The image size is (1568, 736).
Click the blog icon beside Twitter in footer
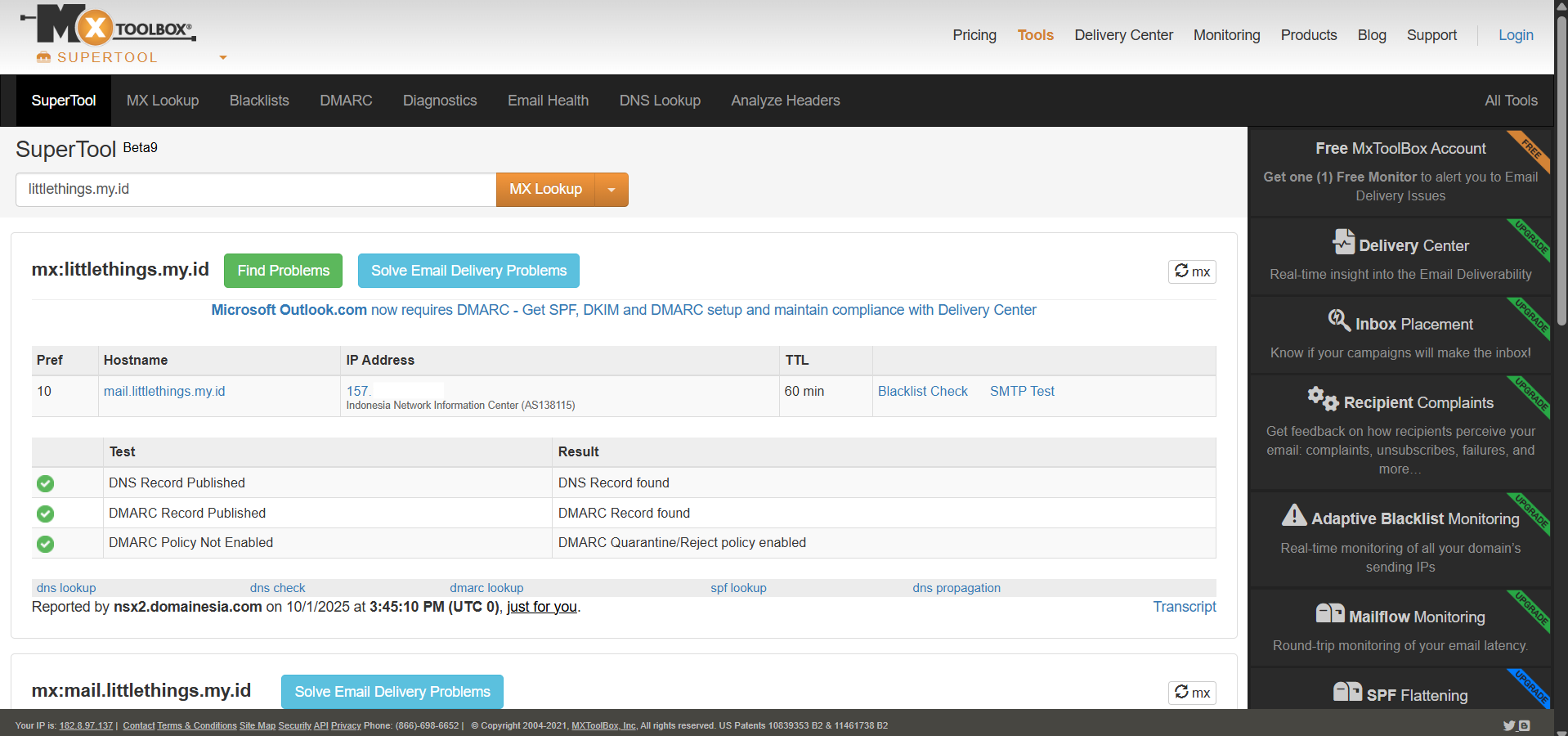click(x=1524, y=725)
